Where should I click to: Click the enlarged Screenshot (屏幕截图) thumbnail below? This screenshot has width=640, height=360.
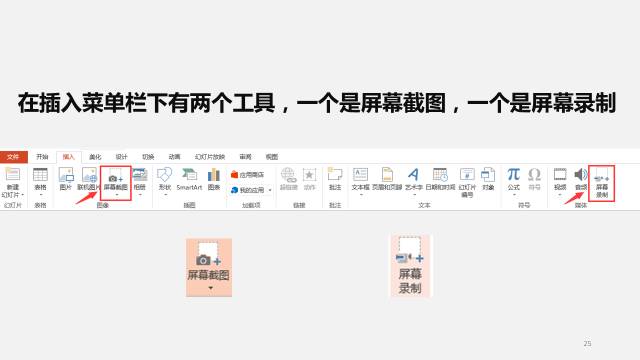[x=209, y=267]
